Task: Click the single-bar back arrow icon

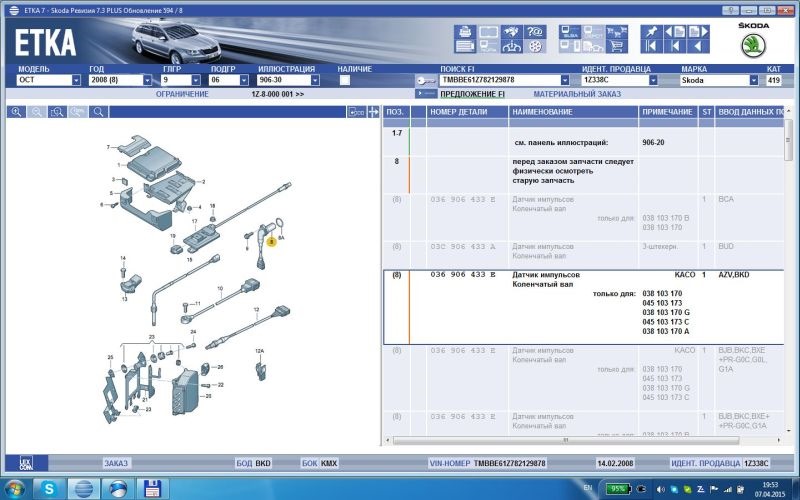Action: pos(675,46)
